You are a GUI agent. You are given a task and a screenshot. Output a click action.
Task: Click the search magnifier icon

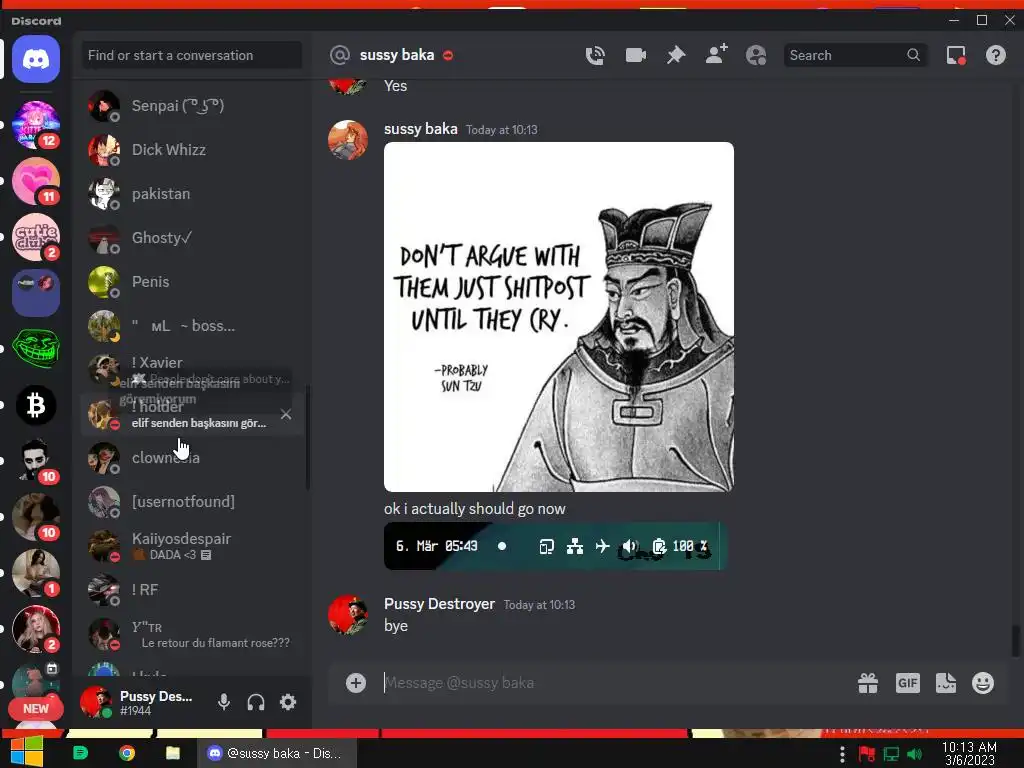click(x=914, y=55)
